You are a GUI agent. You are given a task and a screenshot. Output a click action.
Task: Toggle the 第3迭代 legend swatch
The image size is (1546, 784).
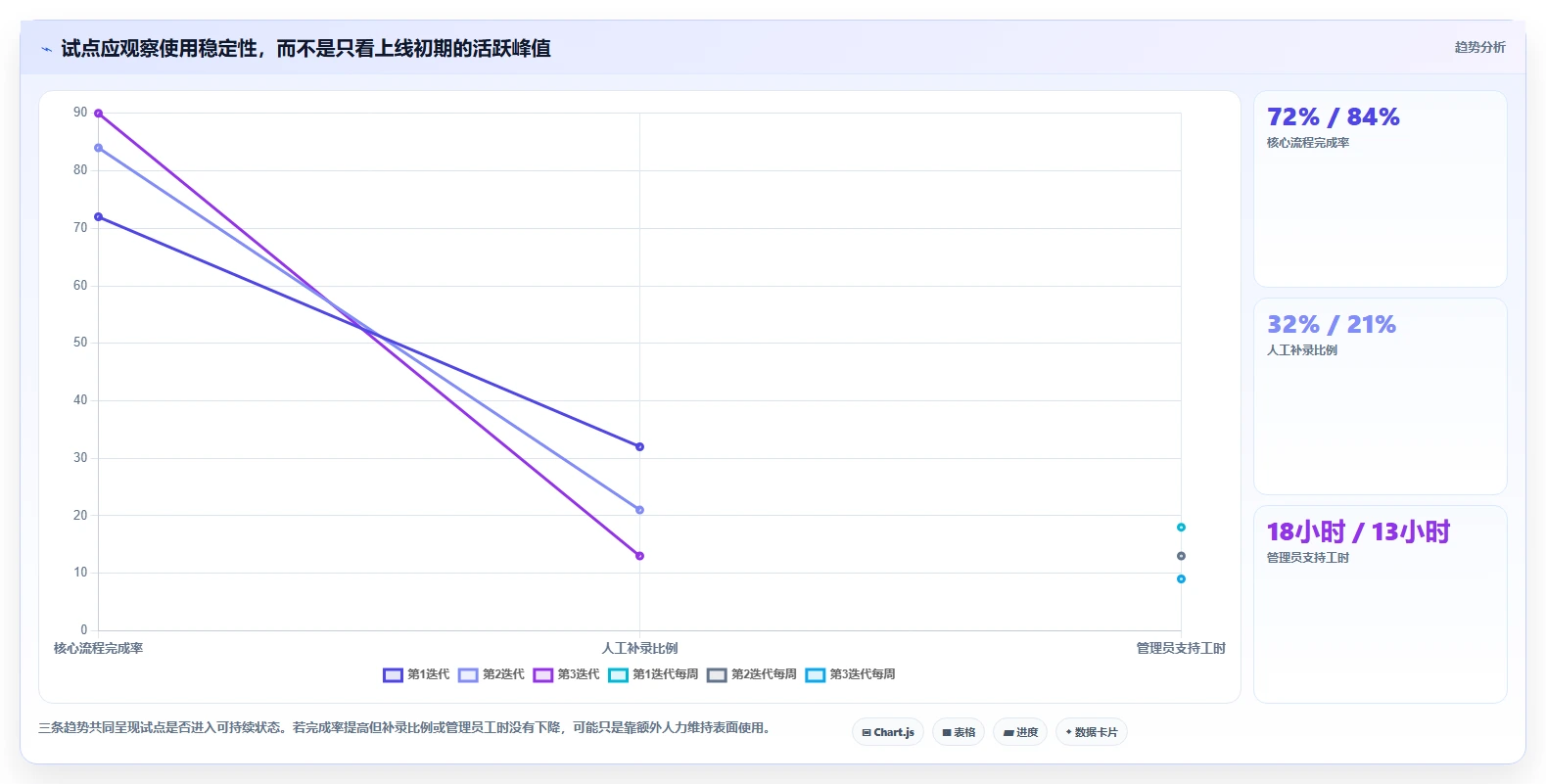543,674
